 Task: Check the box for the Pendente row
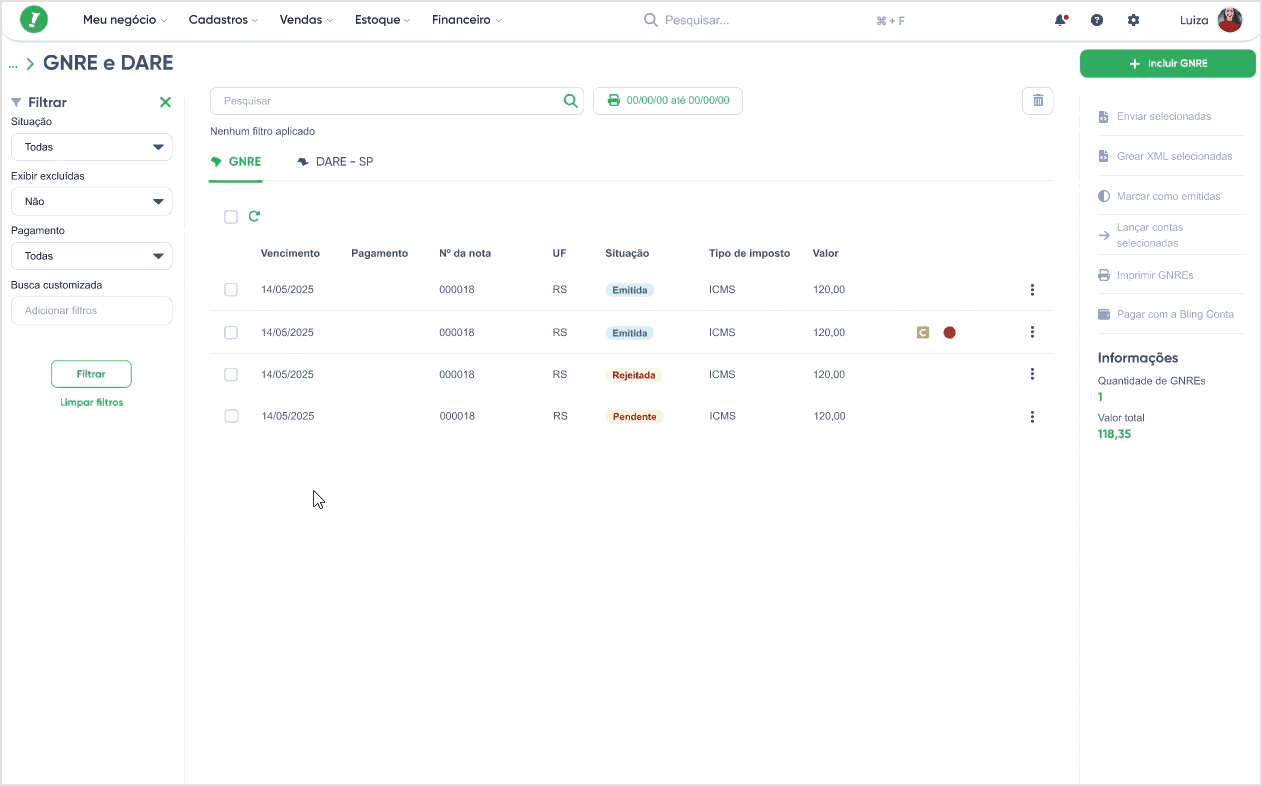(x=231, y=416)
